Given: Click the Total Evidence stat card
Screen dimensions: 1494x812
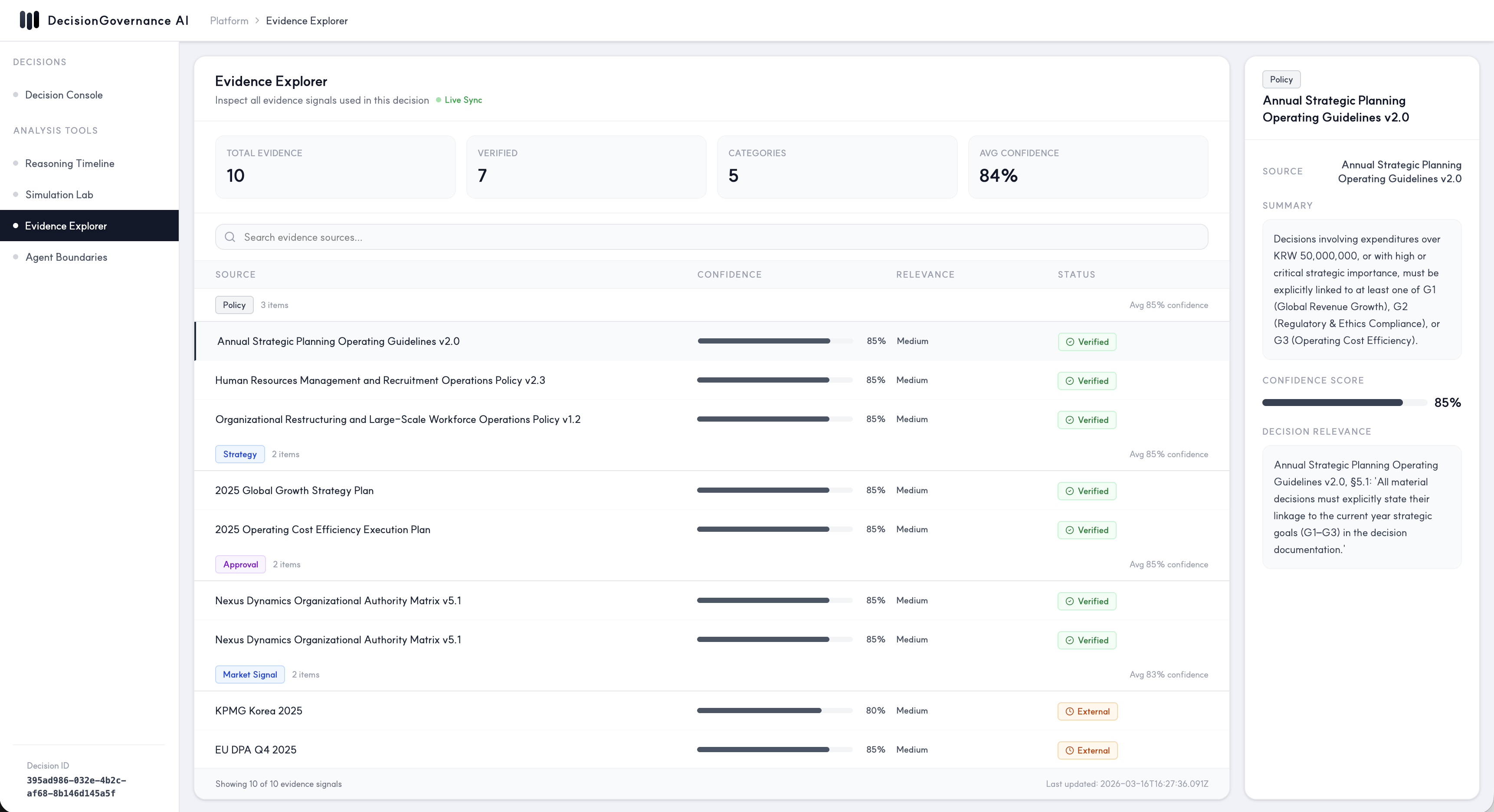Looking at the screenshot, I should [x=335, y=167].
